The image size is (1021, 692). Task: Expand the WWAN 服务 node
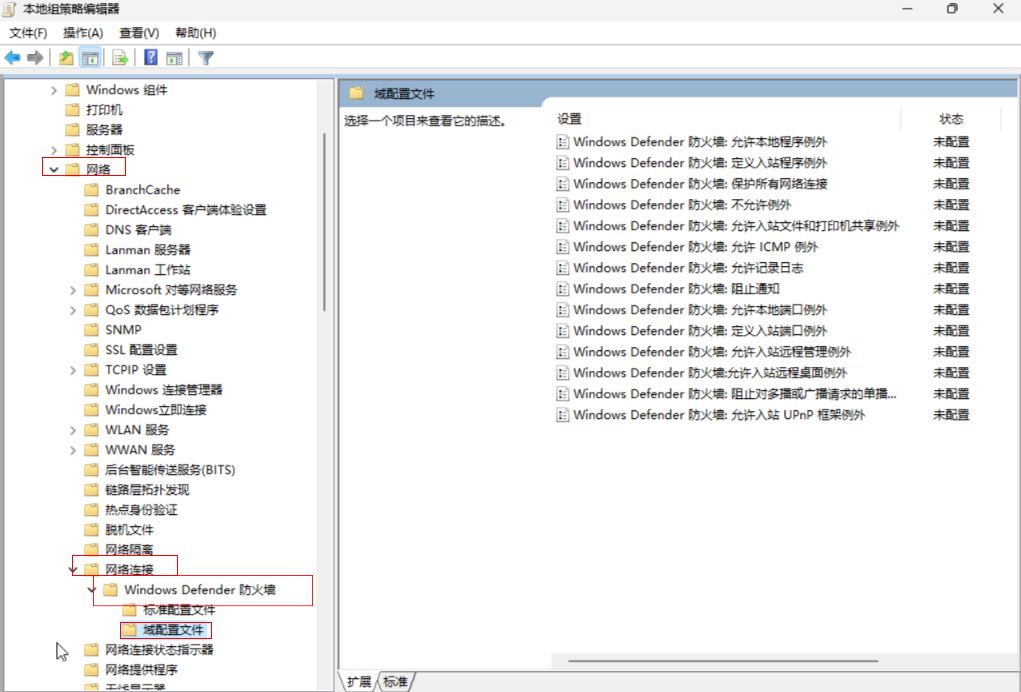pos(73,450)
